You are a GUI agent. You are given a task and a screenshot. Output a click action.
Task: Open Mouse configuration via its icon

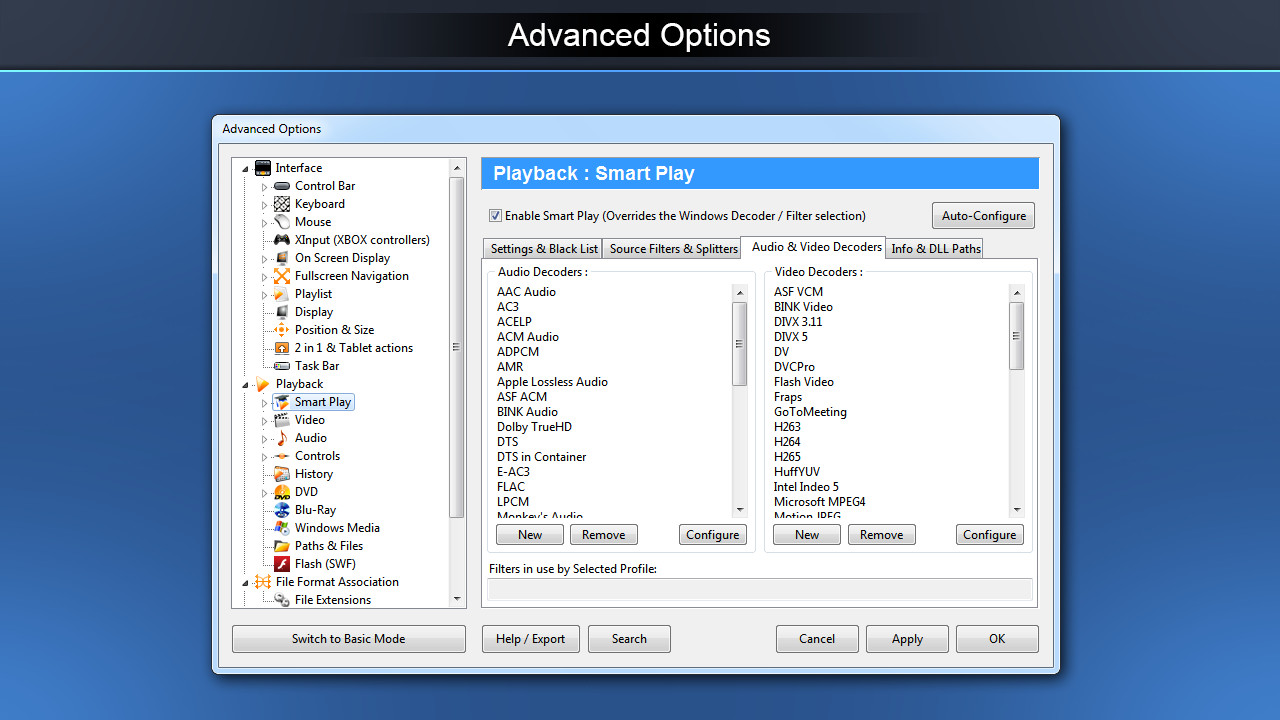coord(281,221)
